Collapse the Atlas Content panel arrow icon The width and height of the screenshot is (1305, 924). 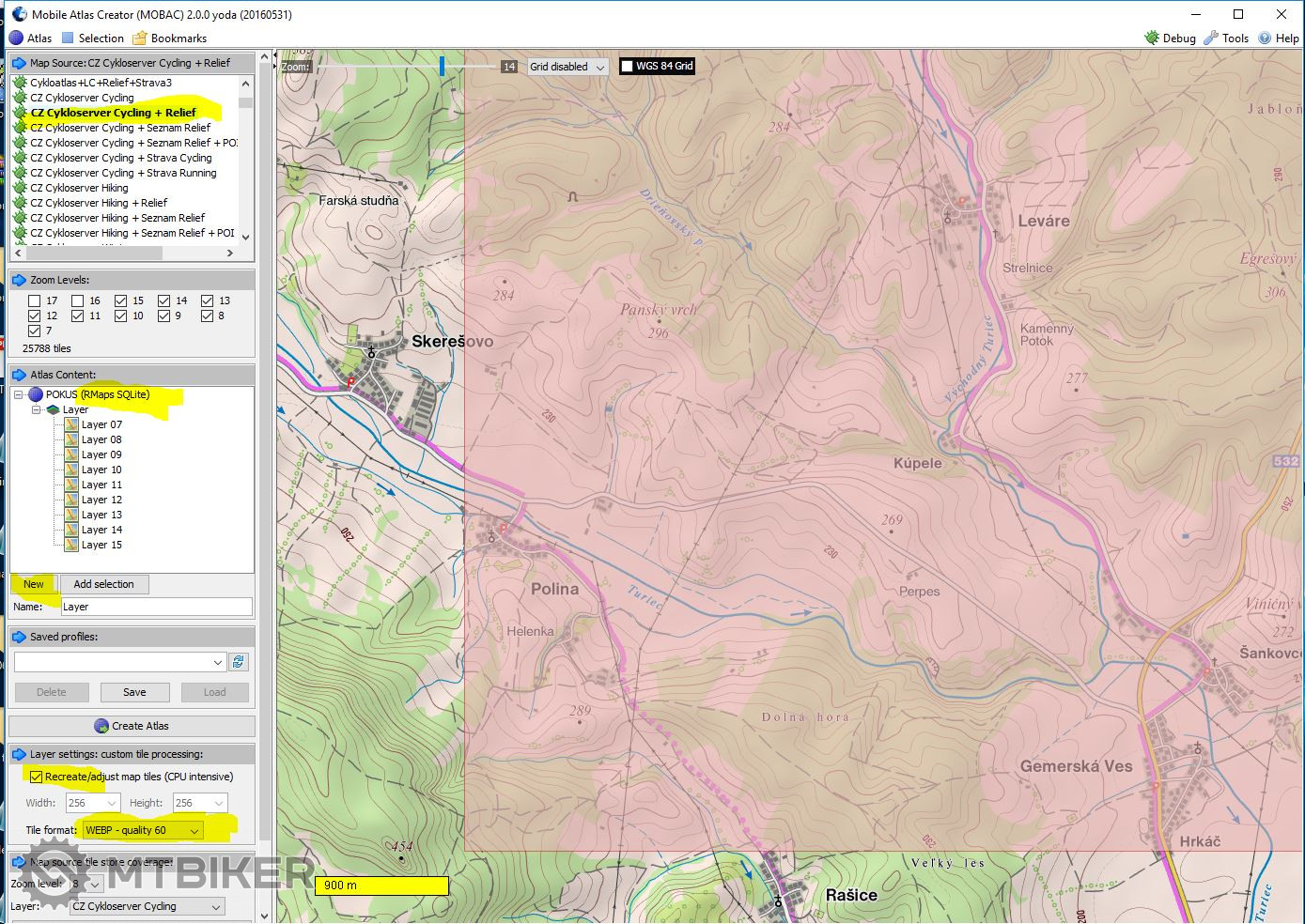click(x=19, y=375)
